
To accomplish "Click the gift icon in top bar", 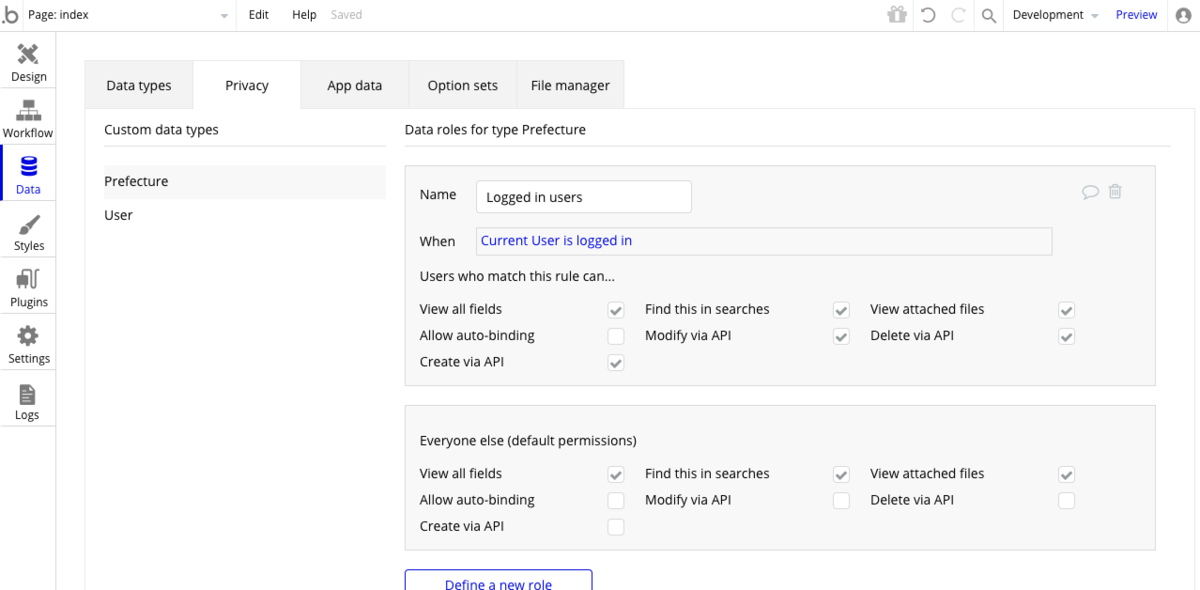I will click(896, 15).
